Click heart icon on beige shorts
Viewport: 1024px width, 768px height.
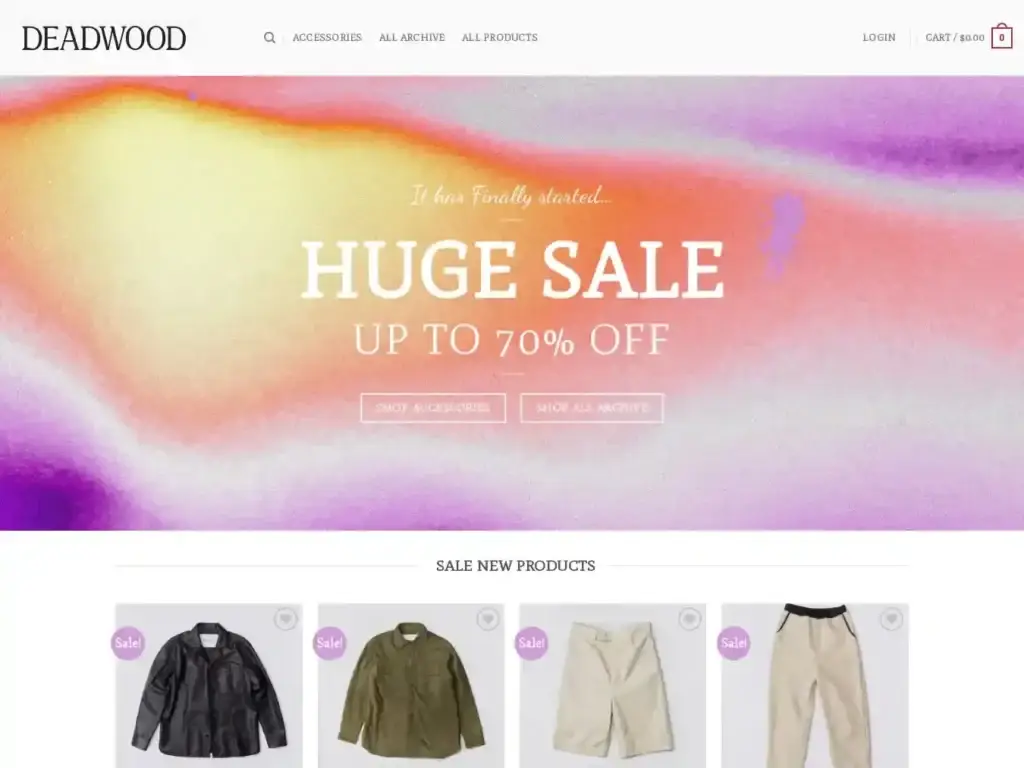[x=689, y=619]
